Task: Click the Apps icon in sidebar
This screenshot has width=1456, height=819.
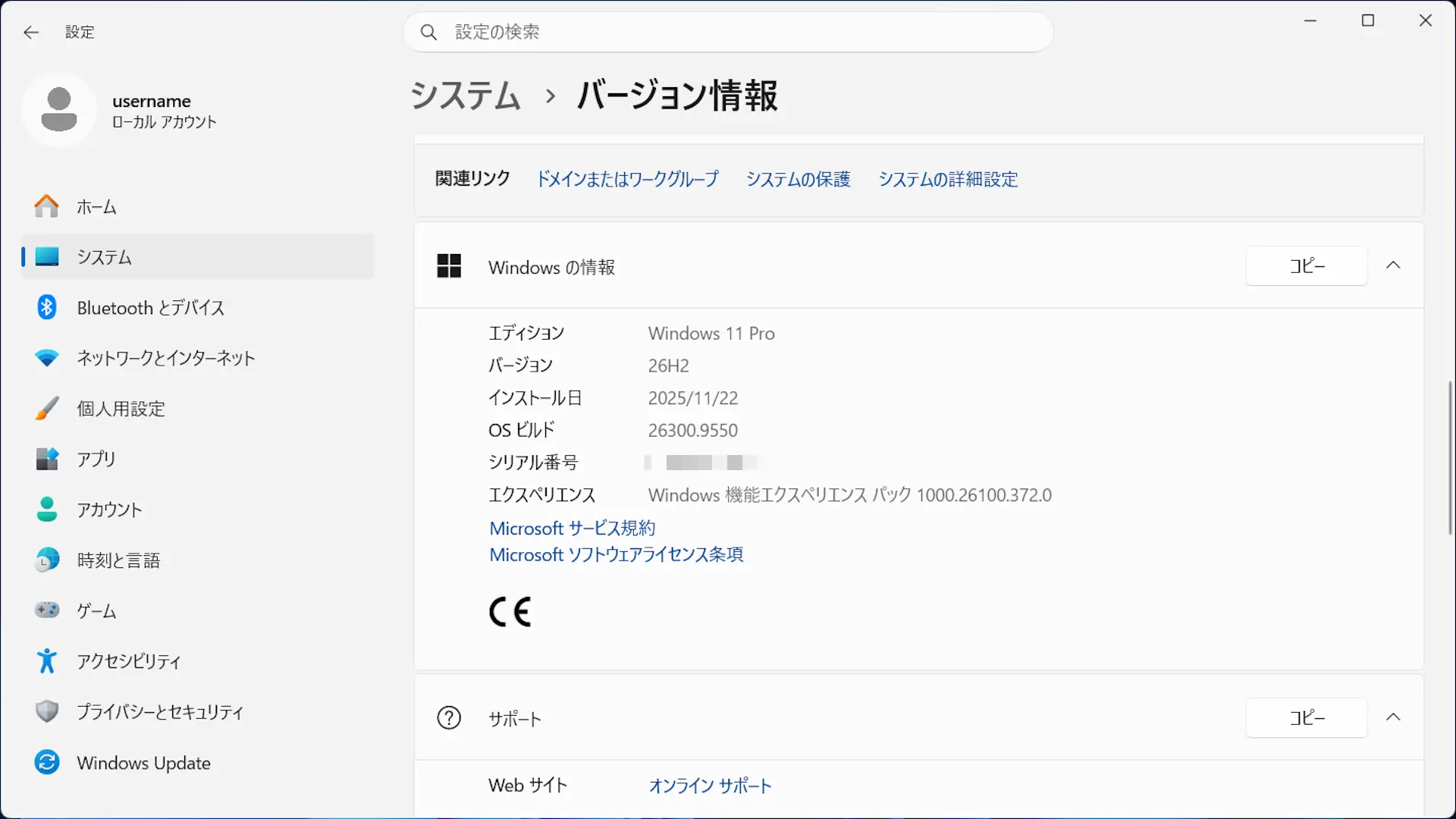Action: pos(46,459)
